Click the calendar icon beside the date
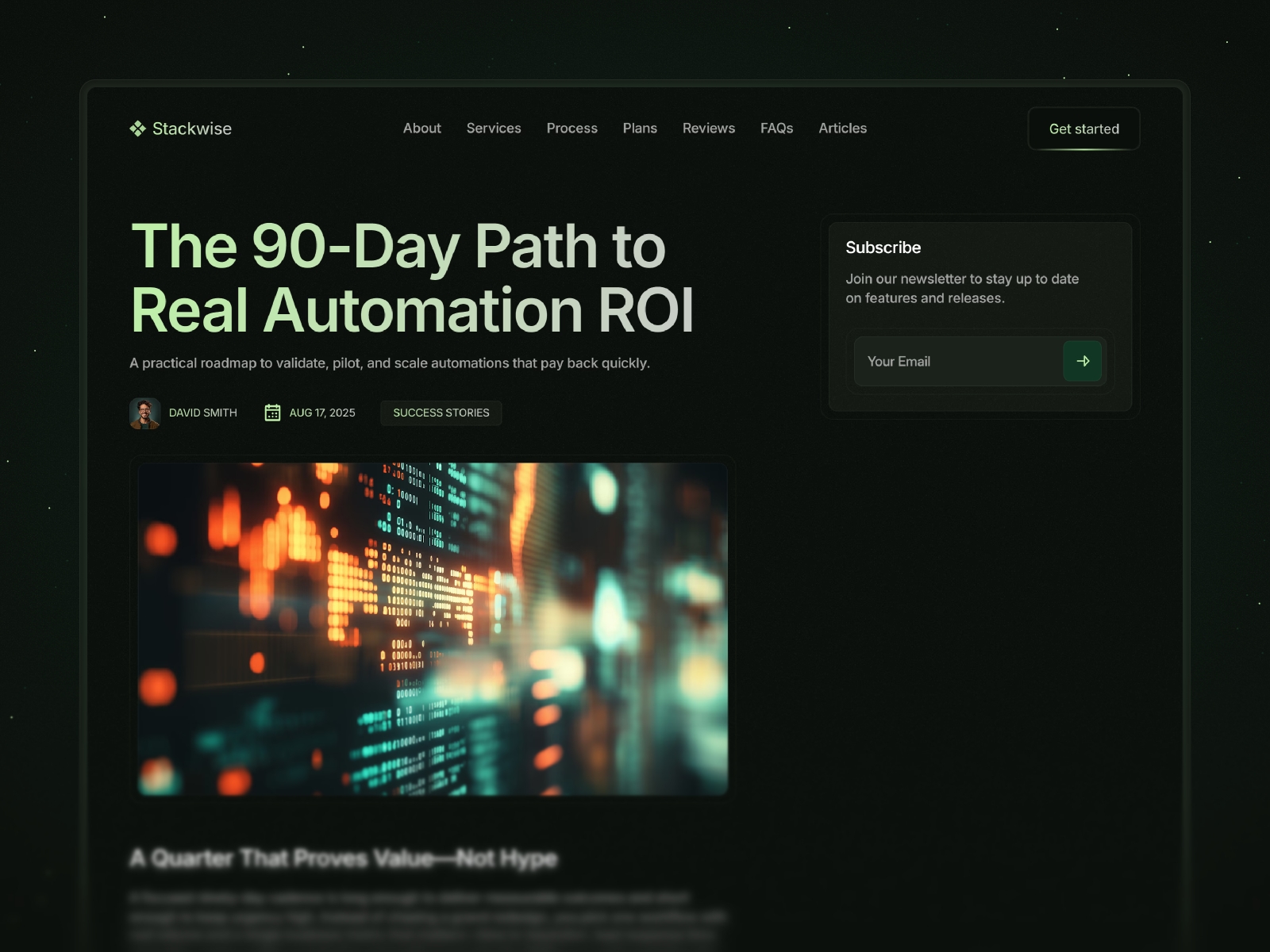The image size is (1270, 952). [x=272, y=413]
